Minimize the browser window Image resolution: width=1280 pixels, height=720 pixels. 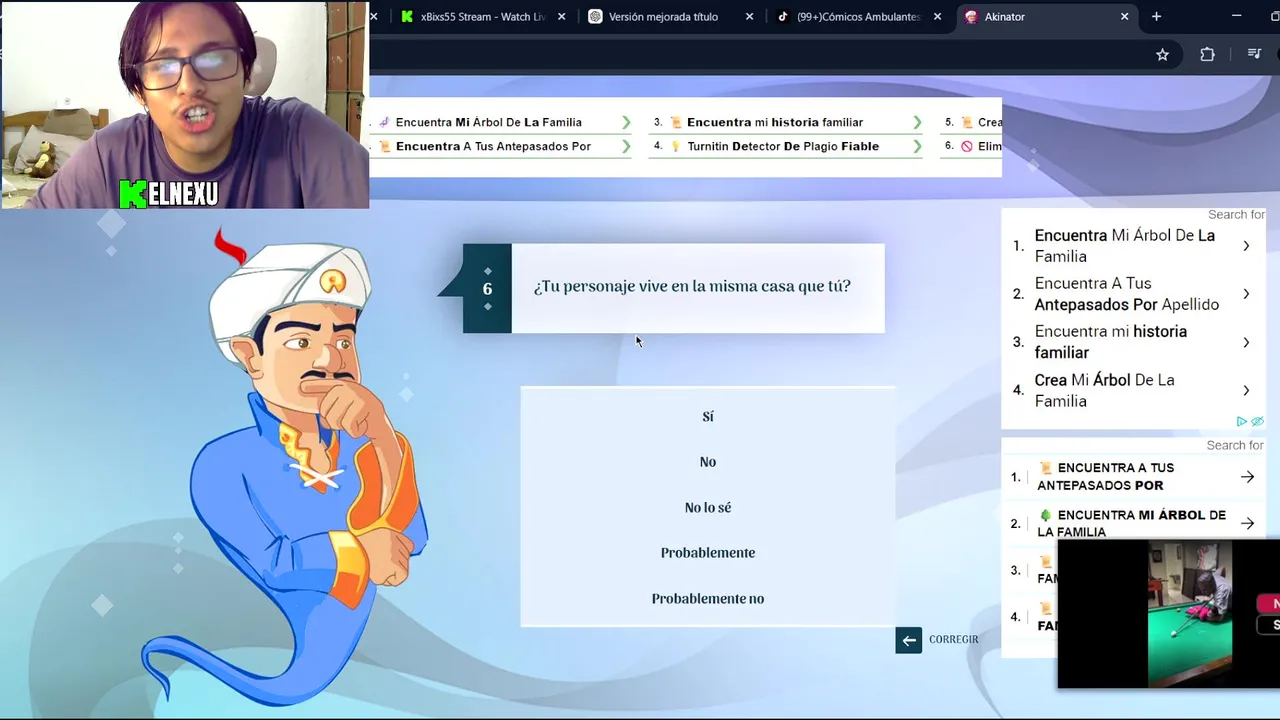pos(1236,17)
